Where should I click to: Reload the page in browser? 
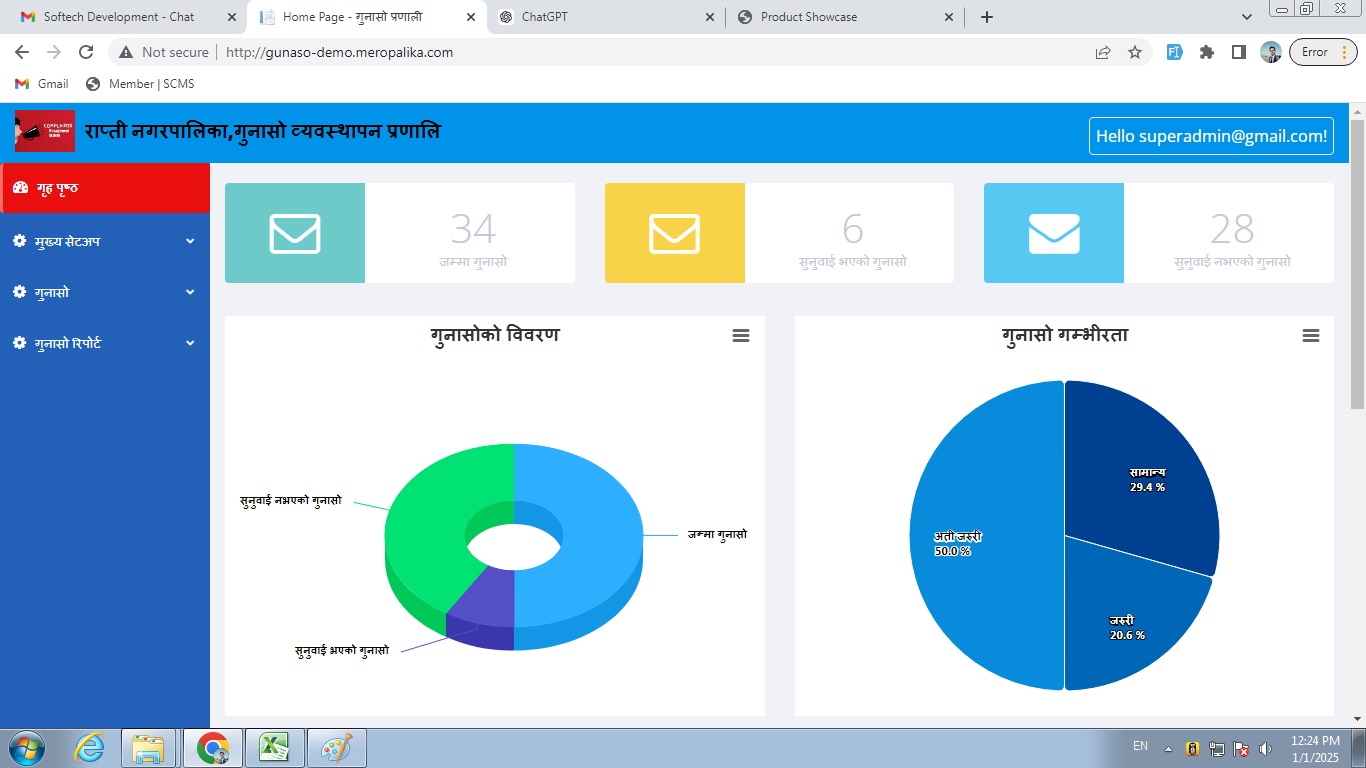coord(86,52)
